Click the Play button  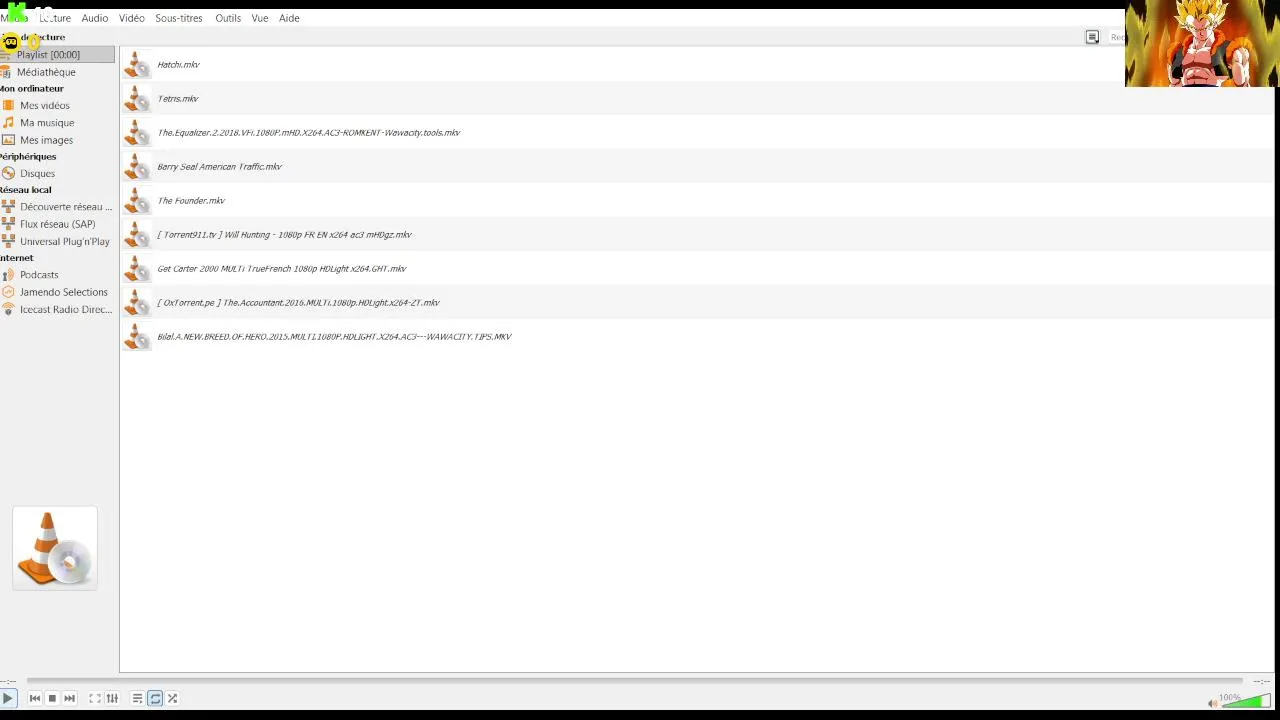8,698
